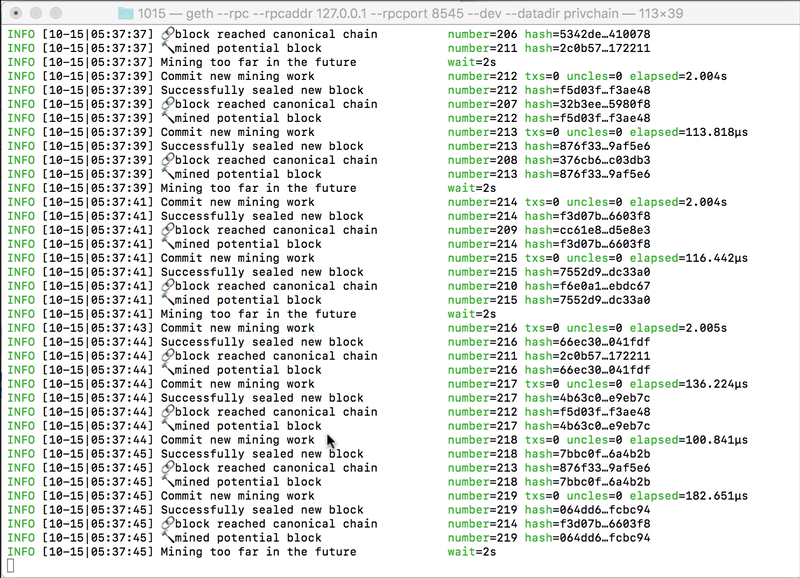Click the hammer icon on the mined block 212 line

168,118
